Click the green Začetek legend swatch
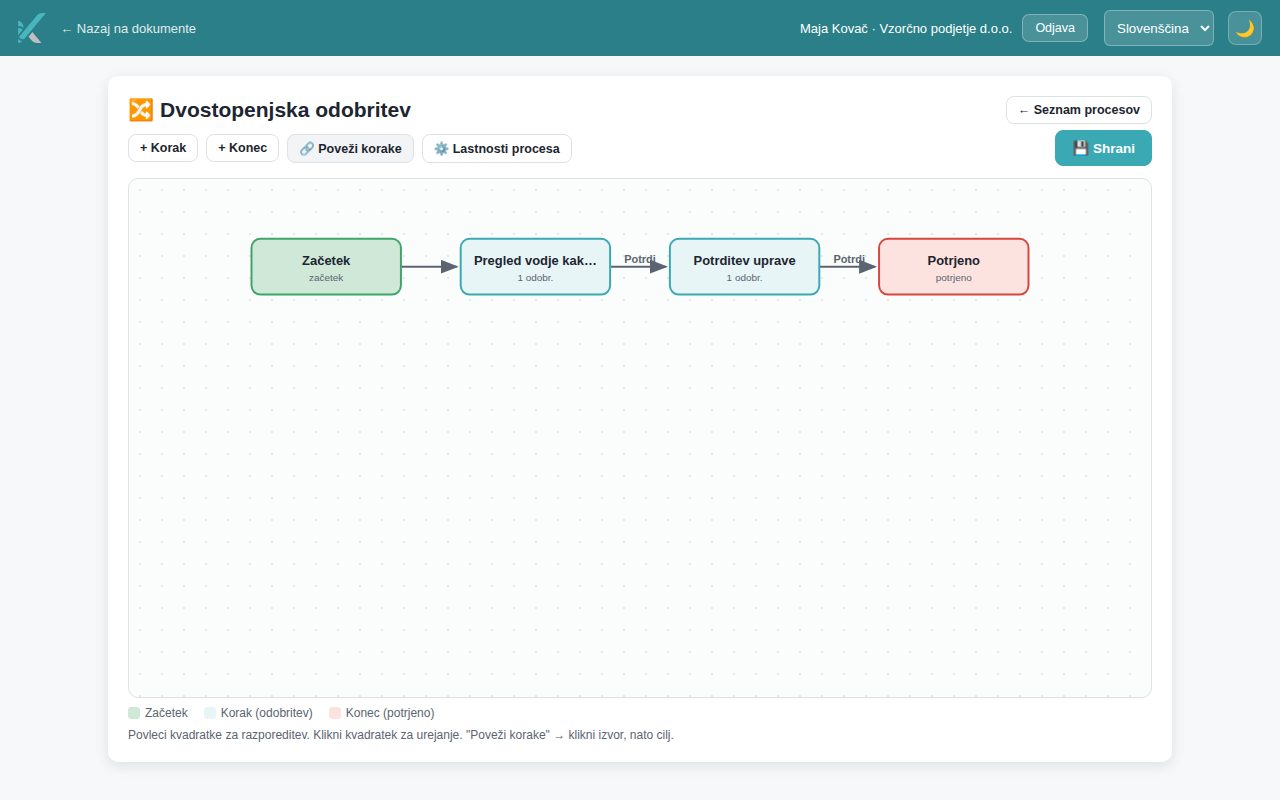Viewport: 1280px width, 800px height. (x=134, y=713)
